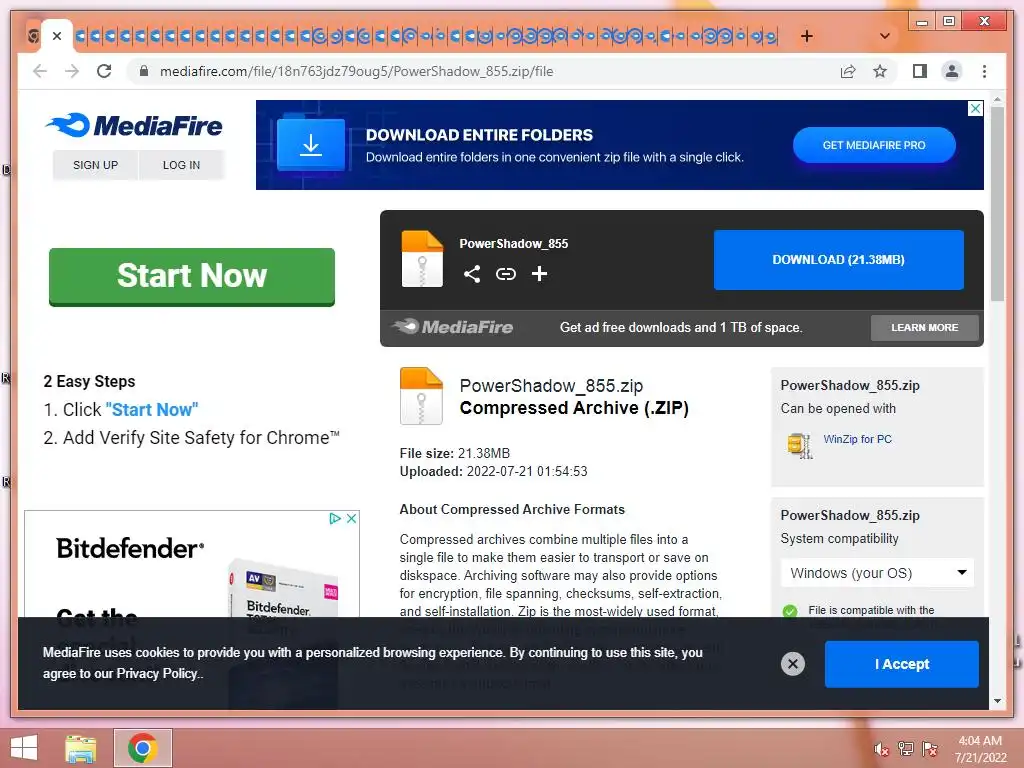This screenshot has width=1024, height=768.
Task: Open a new browser tab
Action: [807, 36]
